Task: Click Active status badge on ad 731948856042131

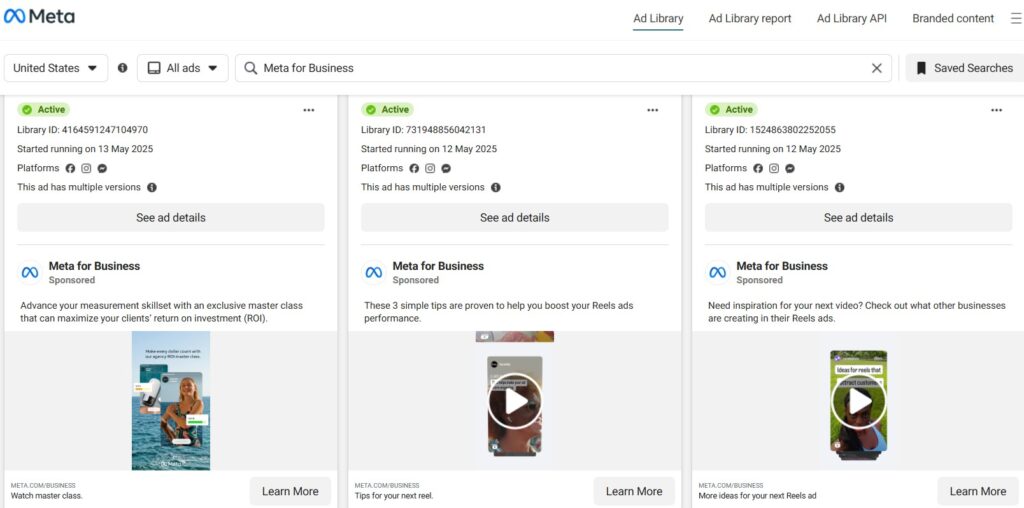Action: point(387,110)
